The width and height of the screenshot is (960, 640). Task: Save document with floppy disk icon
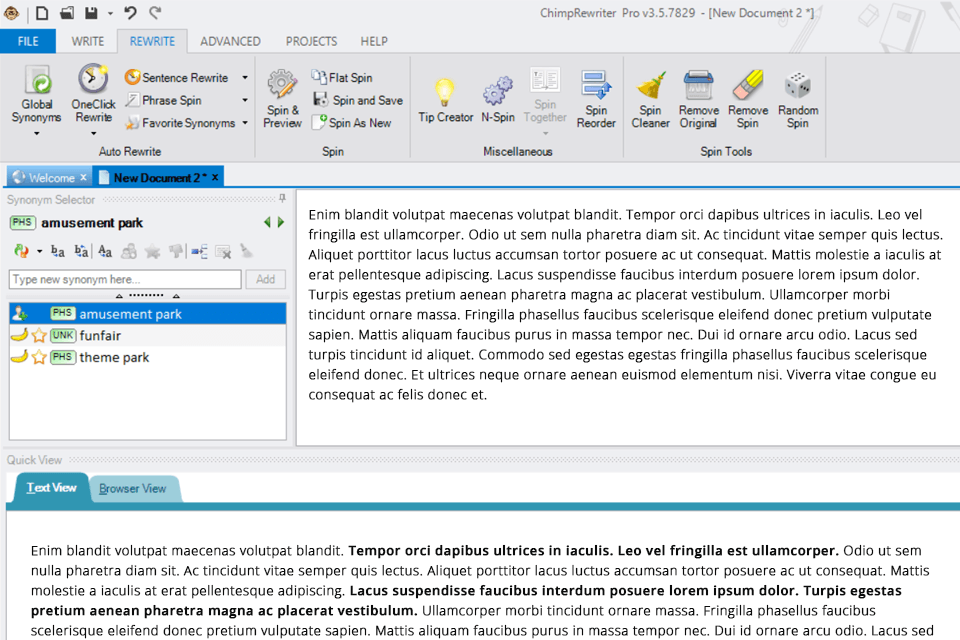tap(91, 12)
